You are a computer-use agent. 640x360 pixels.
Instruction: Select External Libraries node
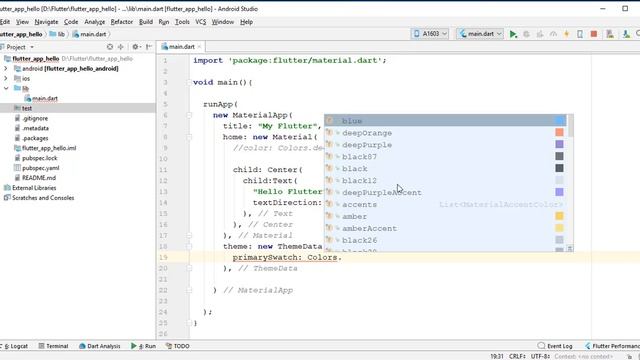tap(30, 188)
